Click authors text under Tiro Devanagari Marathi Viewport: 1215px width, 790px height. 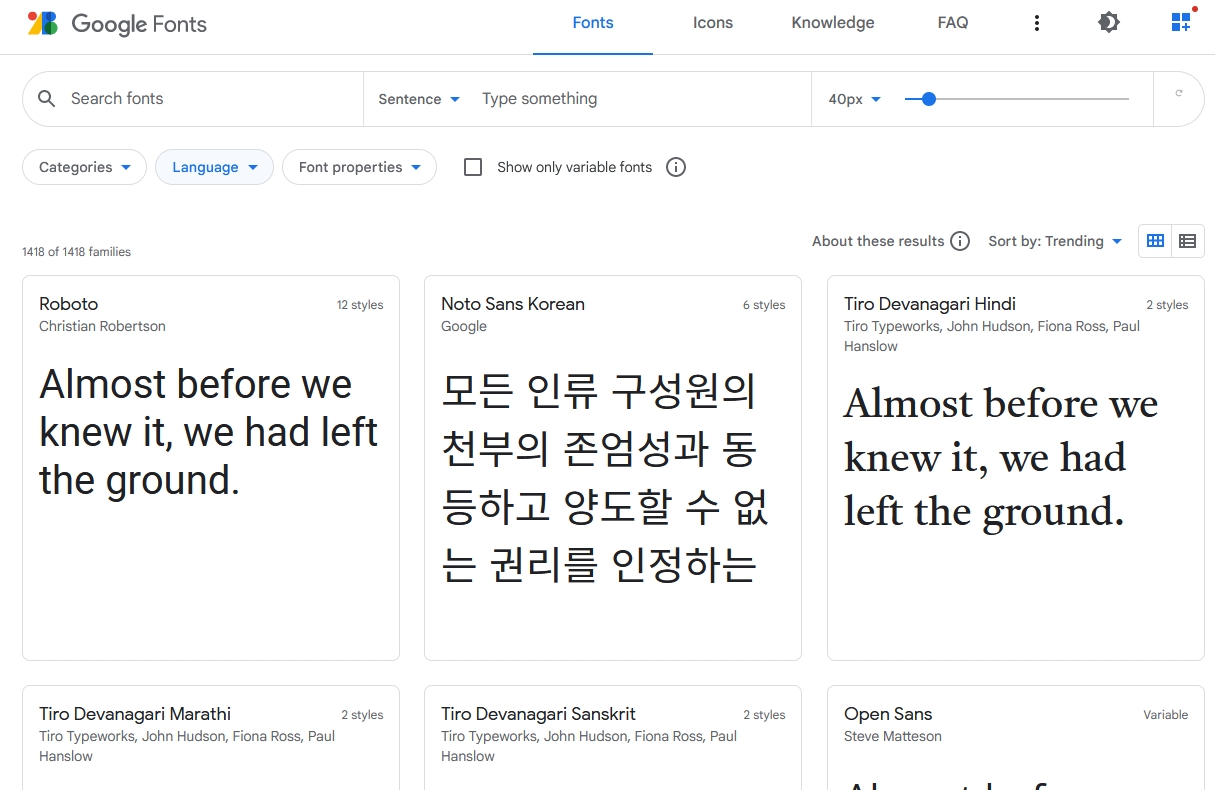187,746
